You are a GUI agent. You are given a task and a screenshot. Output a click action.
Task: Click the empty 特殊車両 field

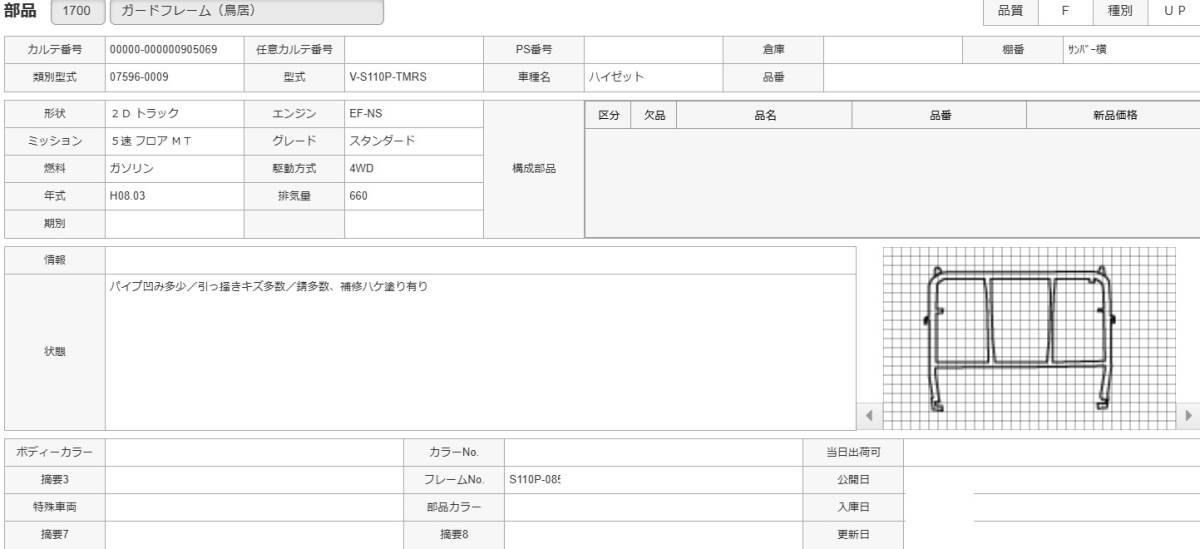(253, 506)
